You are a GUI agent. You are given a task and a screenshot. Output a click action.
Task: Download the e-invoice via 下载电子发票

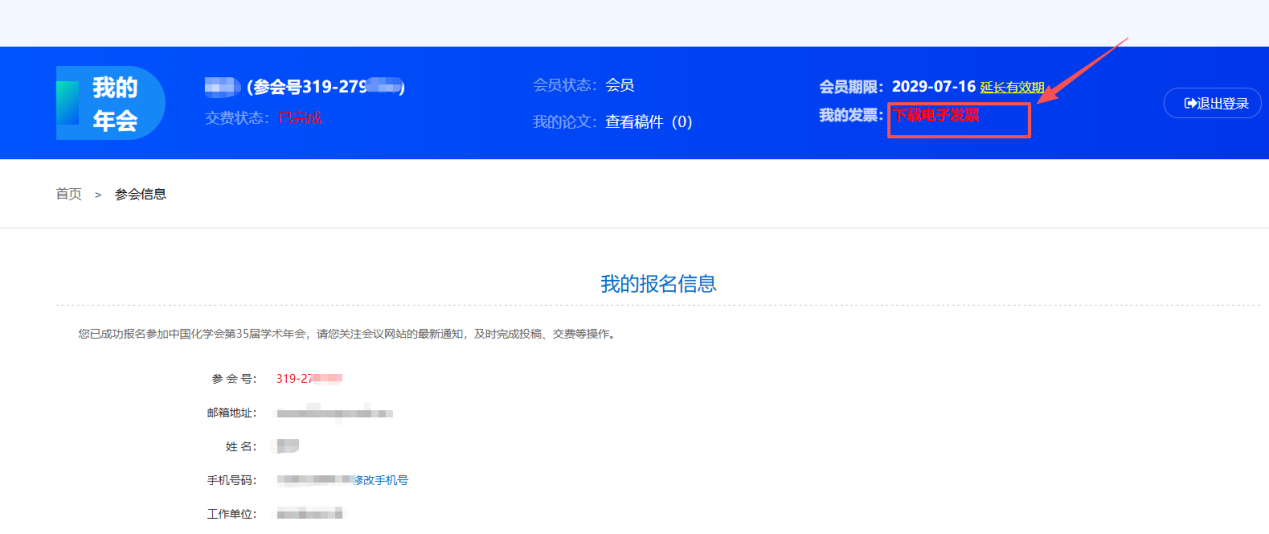[936, 116]
